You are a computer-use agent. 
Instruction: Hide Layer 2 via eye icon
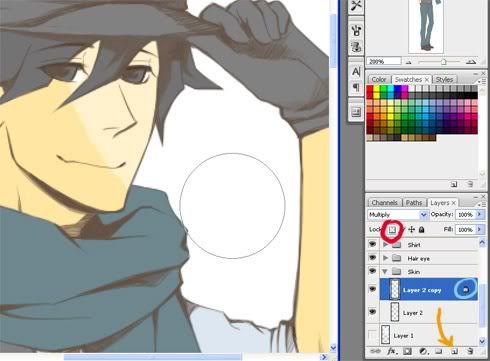coord(372,312)
